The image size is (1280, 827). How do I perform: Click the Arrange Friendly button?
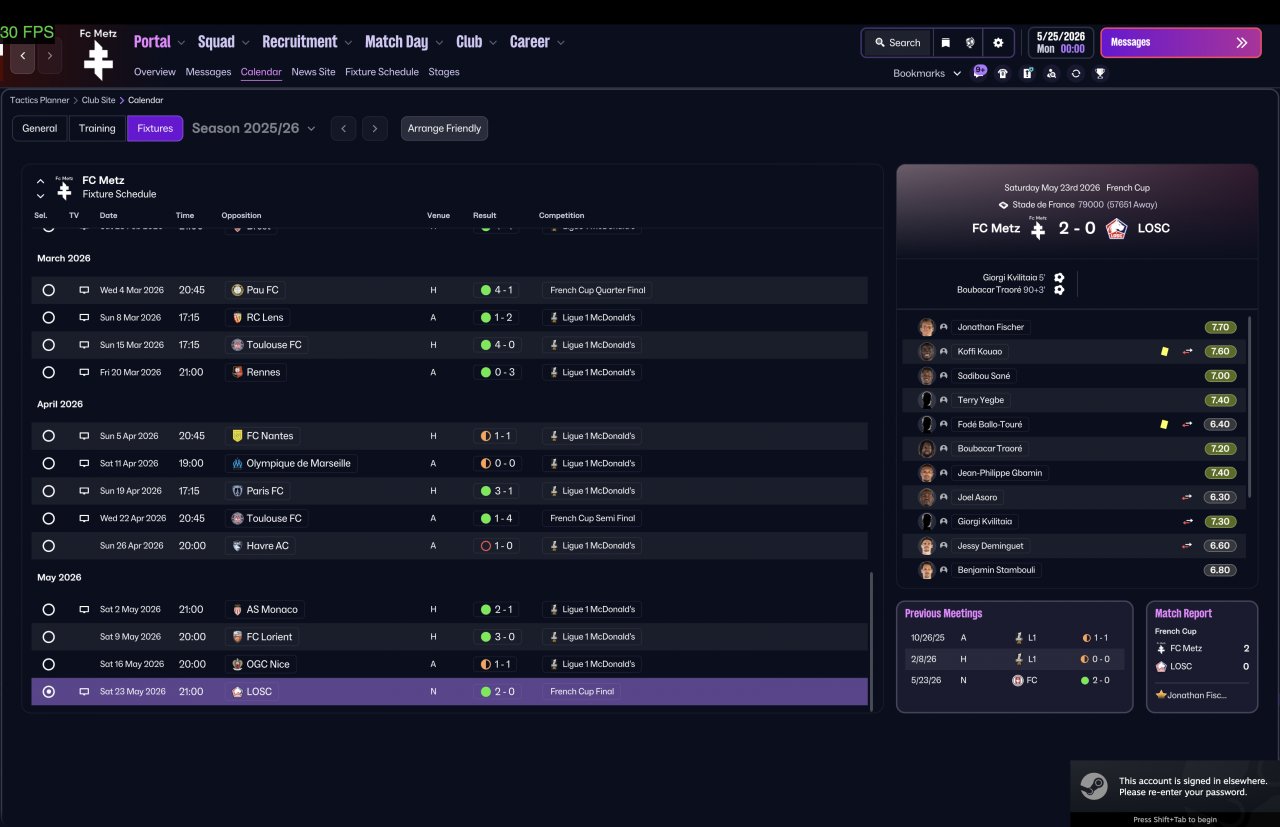coord(444,128)
